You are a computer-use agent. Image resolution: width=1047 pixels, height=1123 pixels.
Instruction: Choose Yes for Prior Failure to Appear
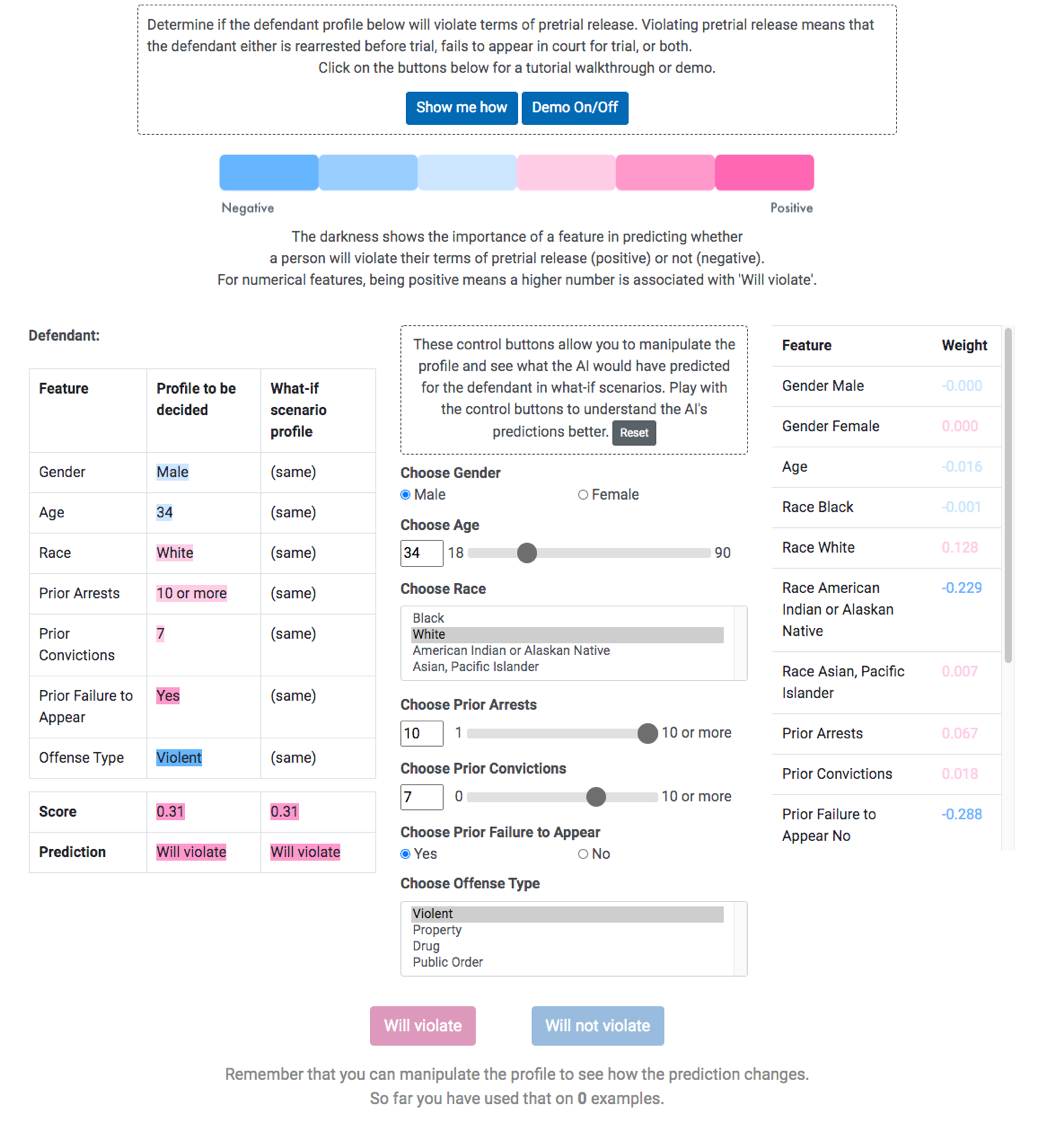pyautogui.click(x=406, y=854)
